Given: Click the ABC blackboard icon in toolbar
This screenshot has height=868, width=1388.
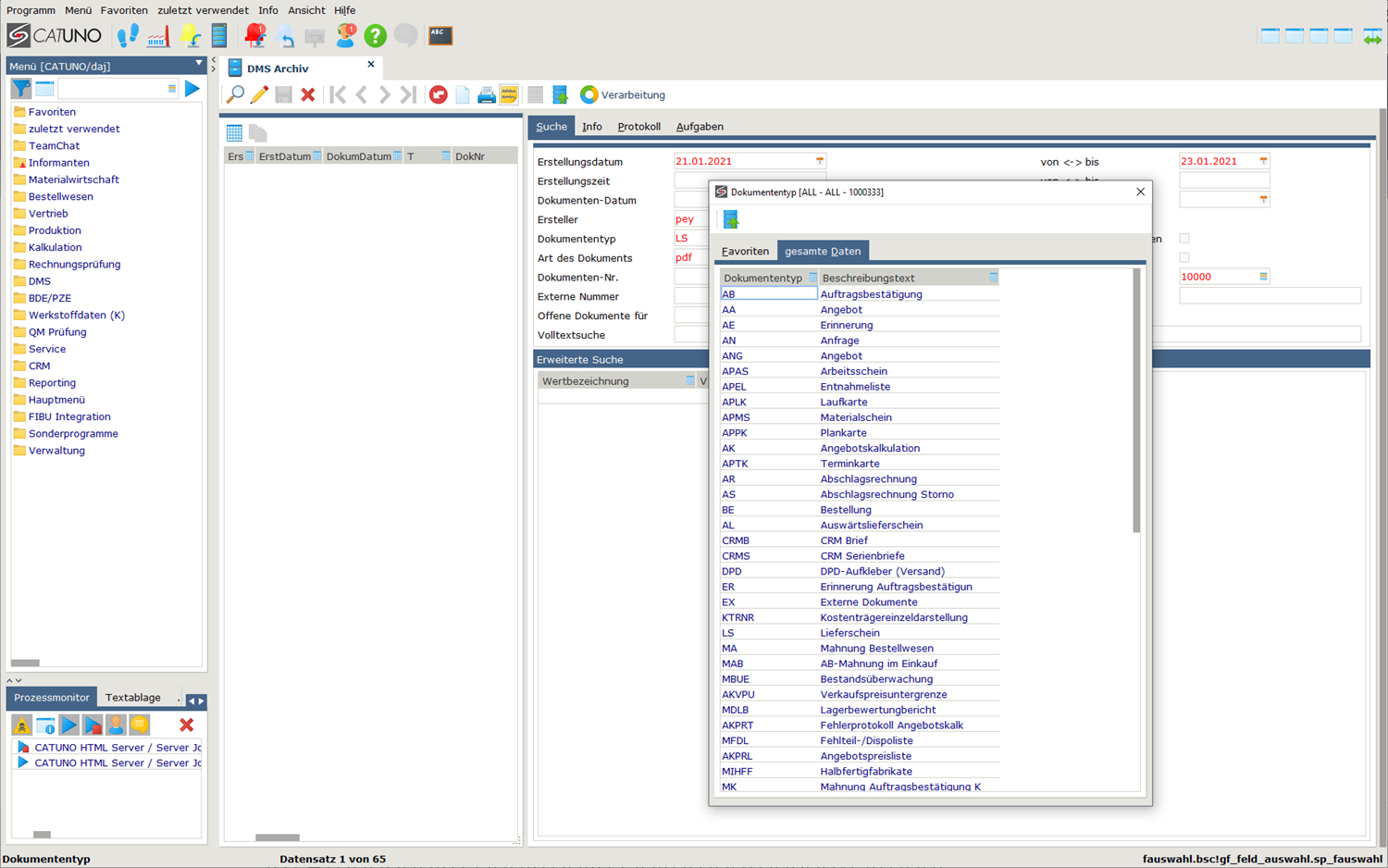Looking at the screenshot, I should pos(440,36).
